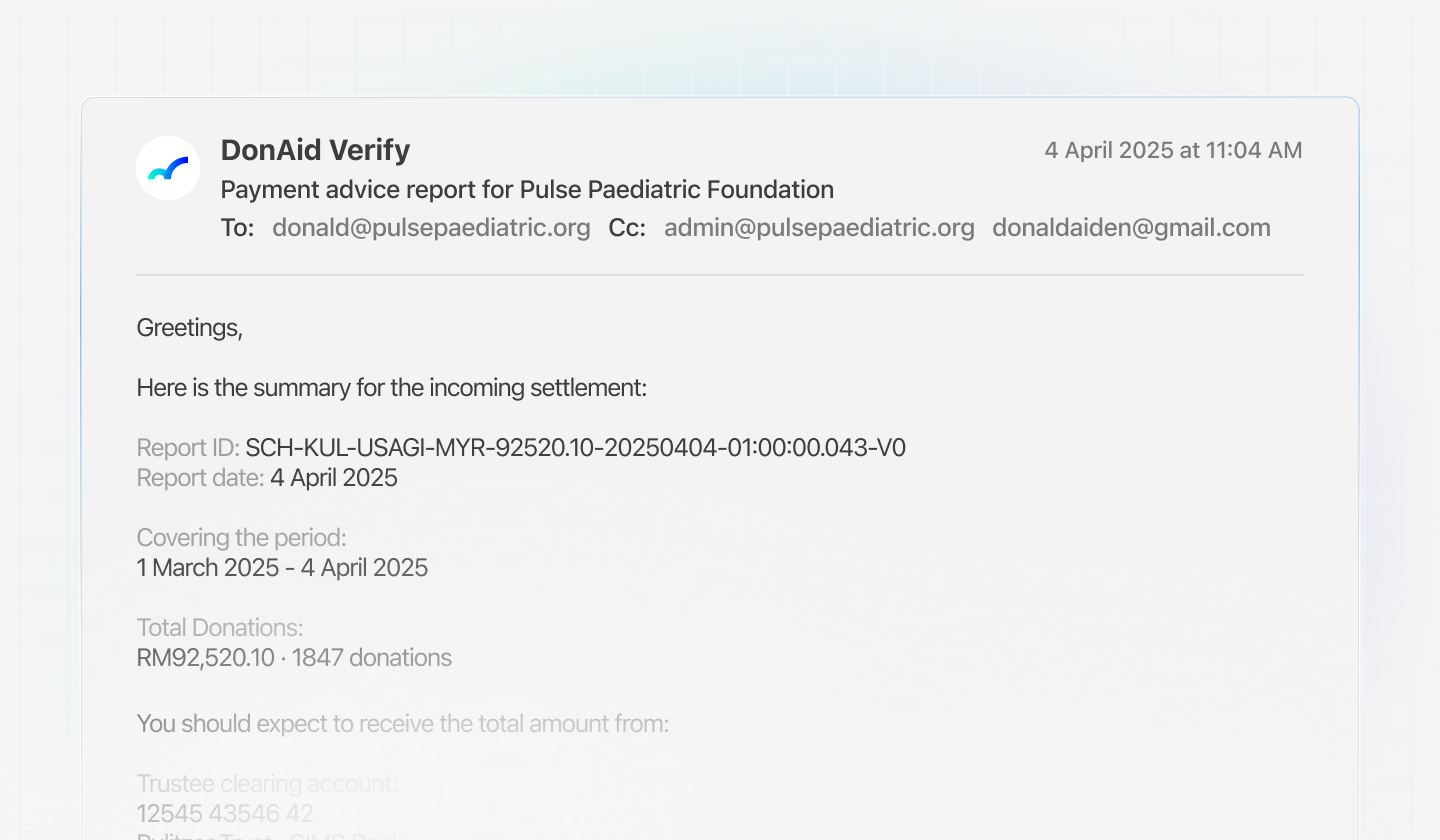The width and height of the screenshot is (1440, 840).
Task: Click the Report ID value SCH-KUL-USAGI-MYR
Action: pyautogui.click(x=575, y=448)
